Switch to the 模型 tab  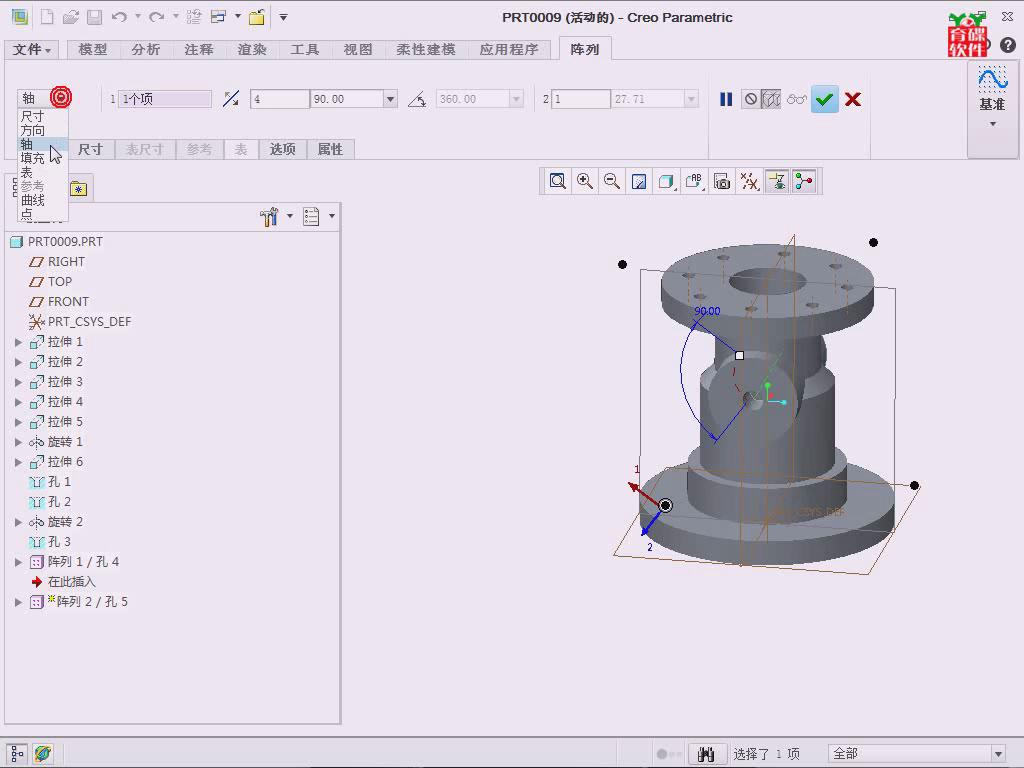(92, 50)
